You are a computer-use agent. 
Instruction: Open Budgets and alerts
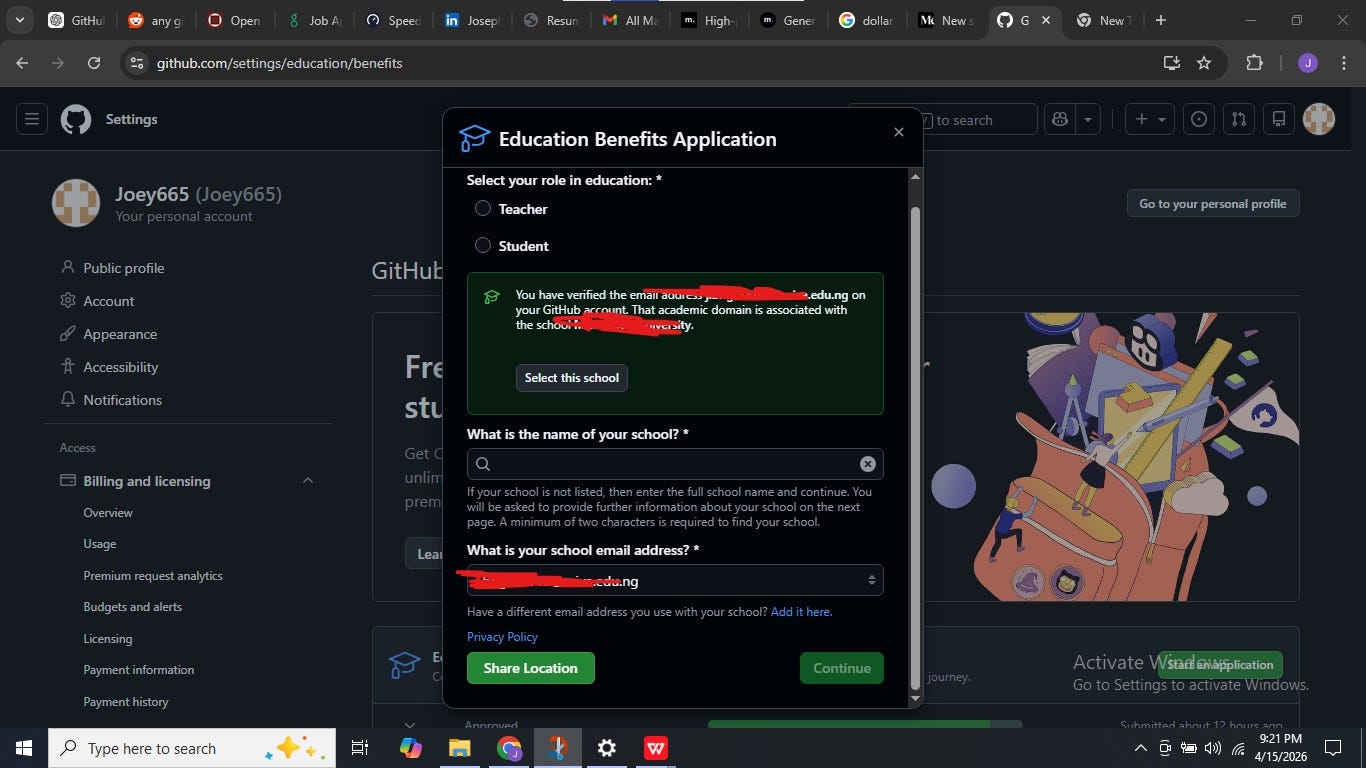click(133, 607)
